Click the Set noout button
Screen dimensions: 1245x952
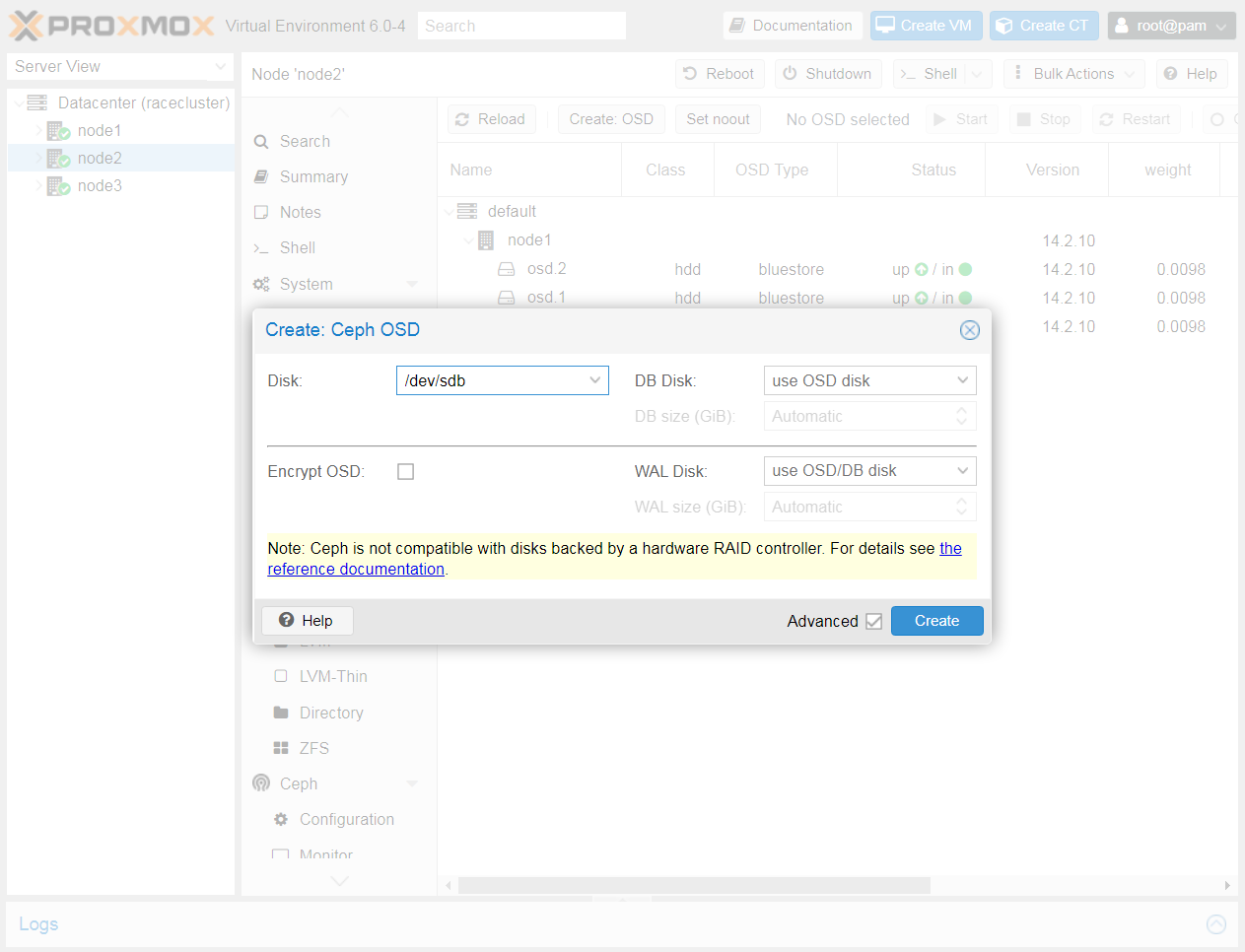point(718,119)
